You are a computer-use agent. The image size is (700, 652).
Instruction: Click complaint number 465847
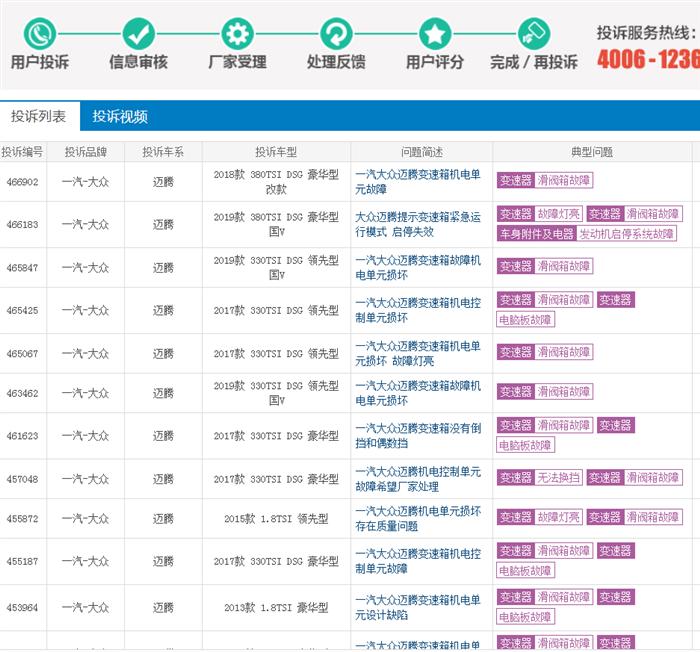point(22,267)
